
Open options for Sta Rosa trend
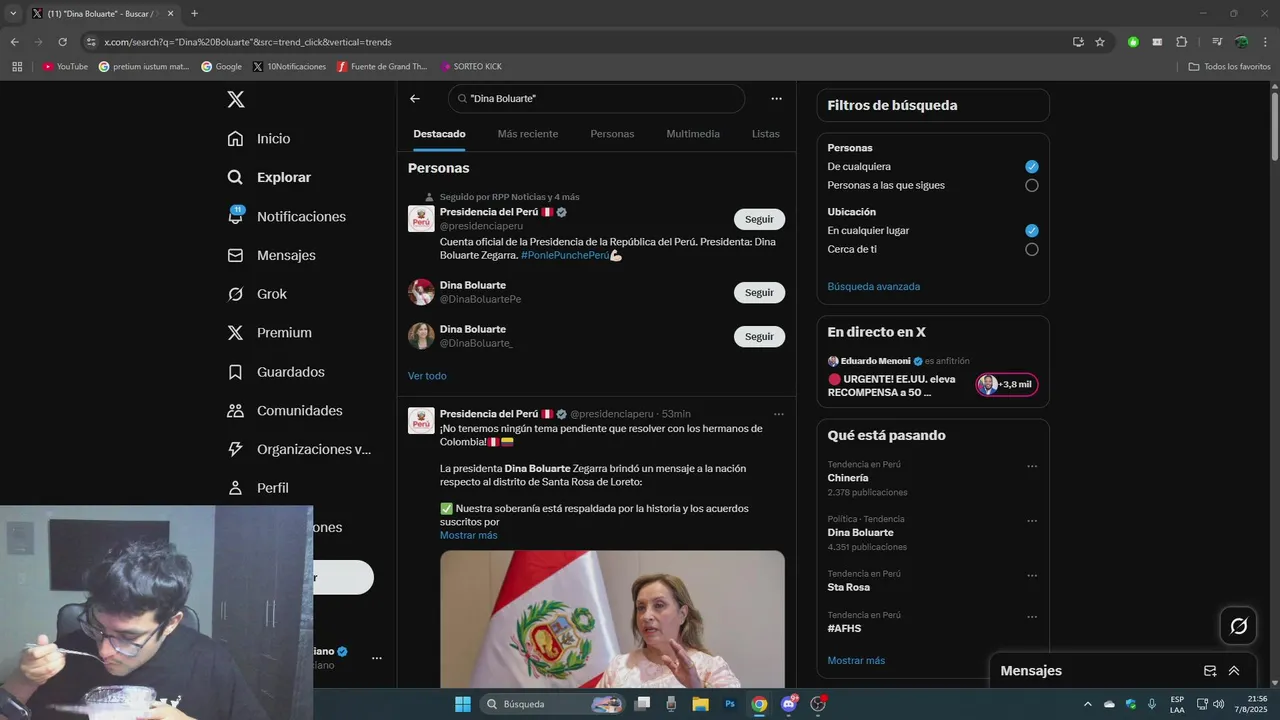(1032, 576)
